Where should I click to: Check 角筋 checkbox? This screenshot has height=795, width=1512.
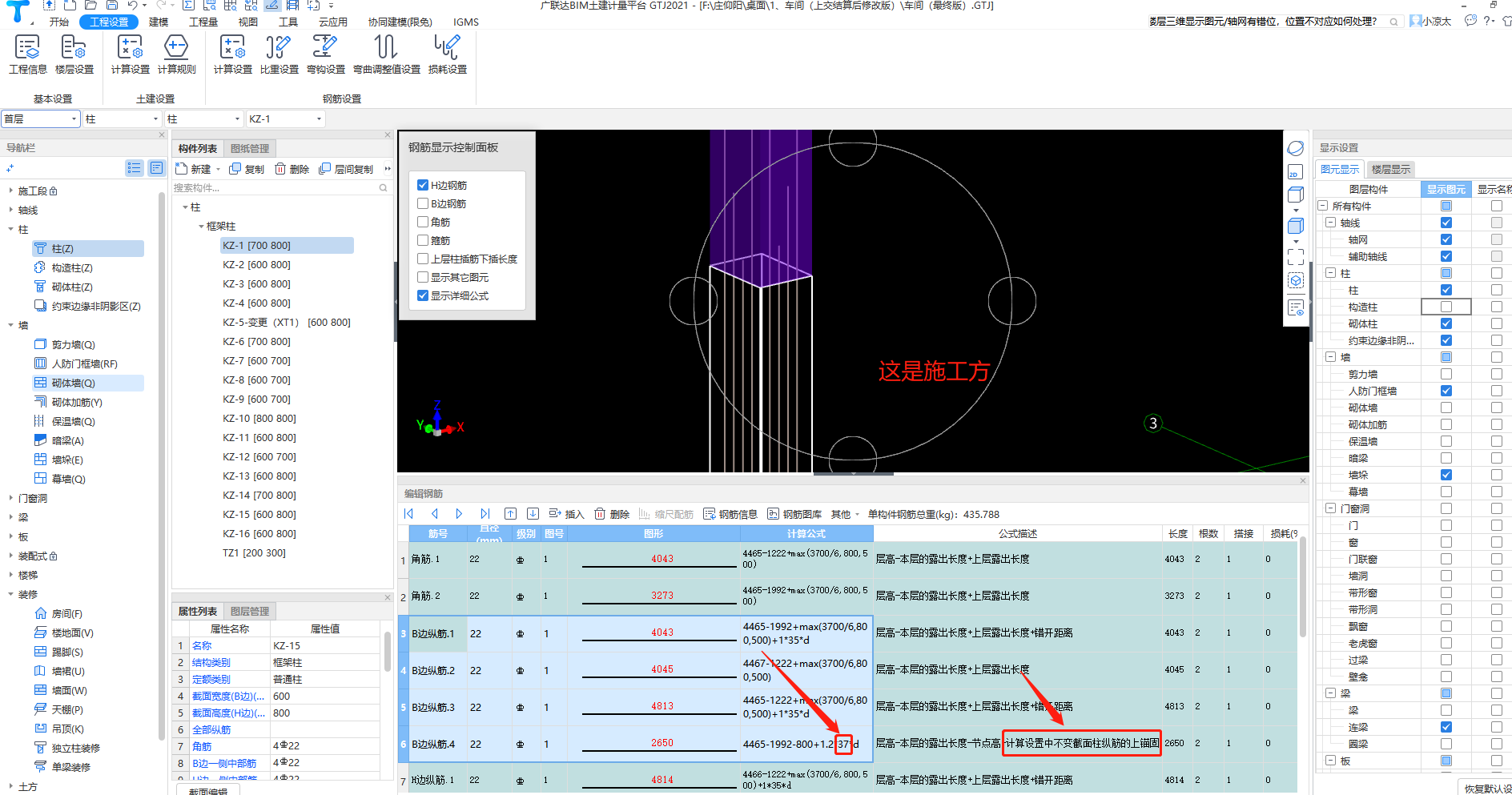coord(423,222)
